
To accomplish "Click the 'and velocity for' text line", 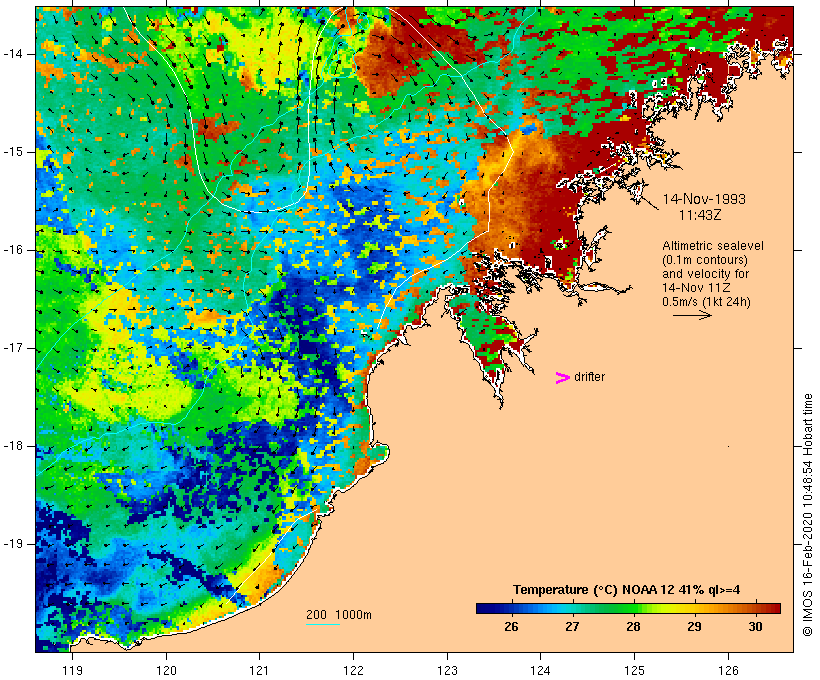I will tap(705, 274).
